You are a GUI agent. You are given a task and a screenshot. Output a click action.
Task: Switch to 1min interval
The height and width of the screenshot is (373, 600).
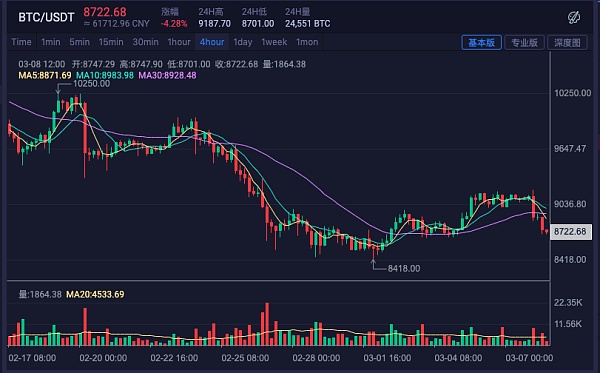51,42
